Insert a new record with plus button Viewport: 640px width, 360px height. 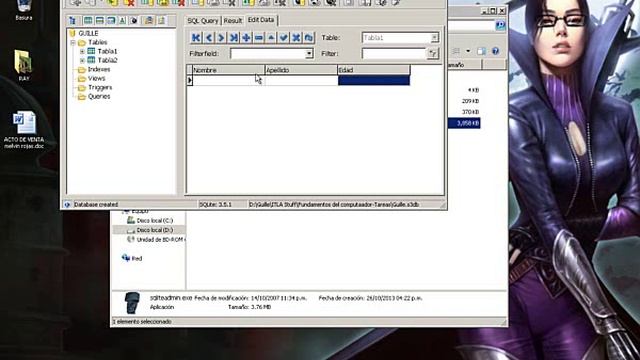pyautogui.click(x=246, y=38)
